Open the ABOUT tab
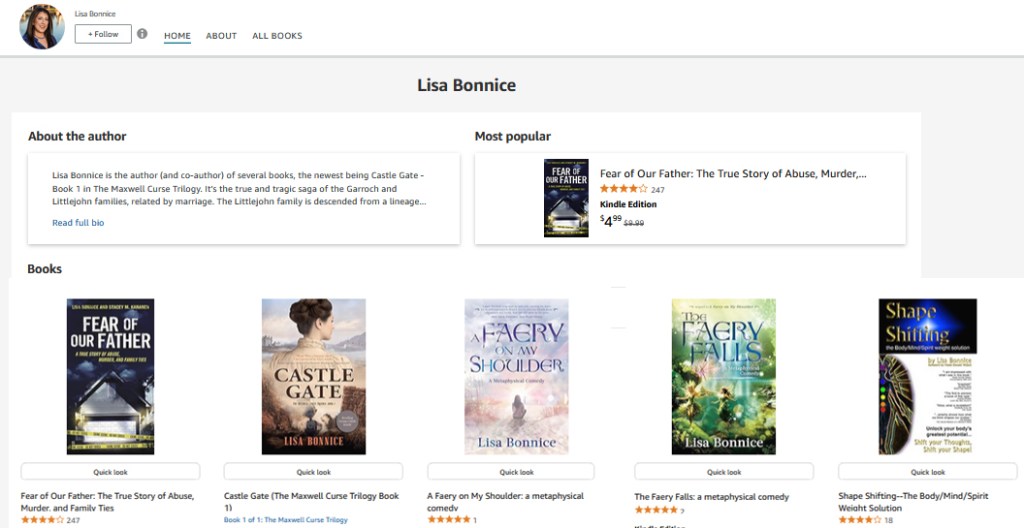Viewport: 1024px width, 528px height. [x=221, y=36]
